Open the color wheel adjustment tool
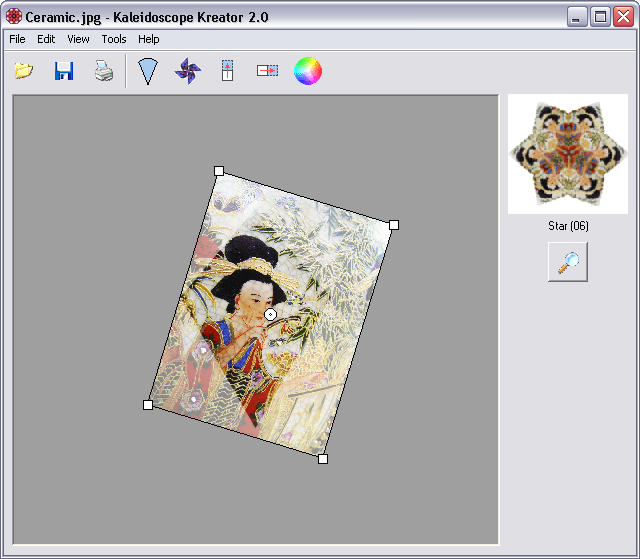 (x=308, y=71)
